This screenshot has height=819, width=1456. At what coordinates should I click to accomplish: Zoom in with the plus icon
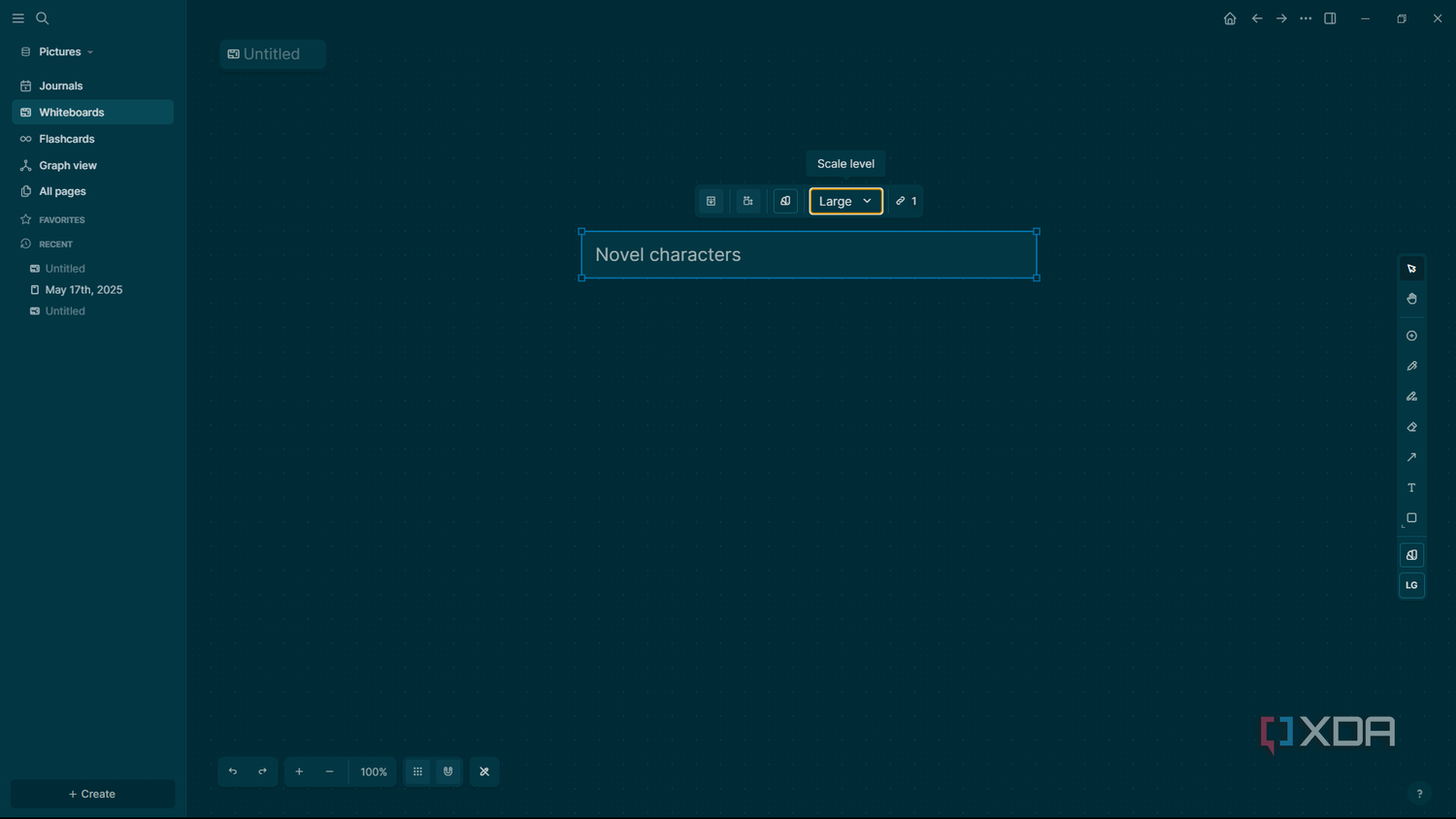(299, 771)
